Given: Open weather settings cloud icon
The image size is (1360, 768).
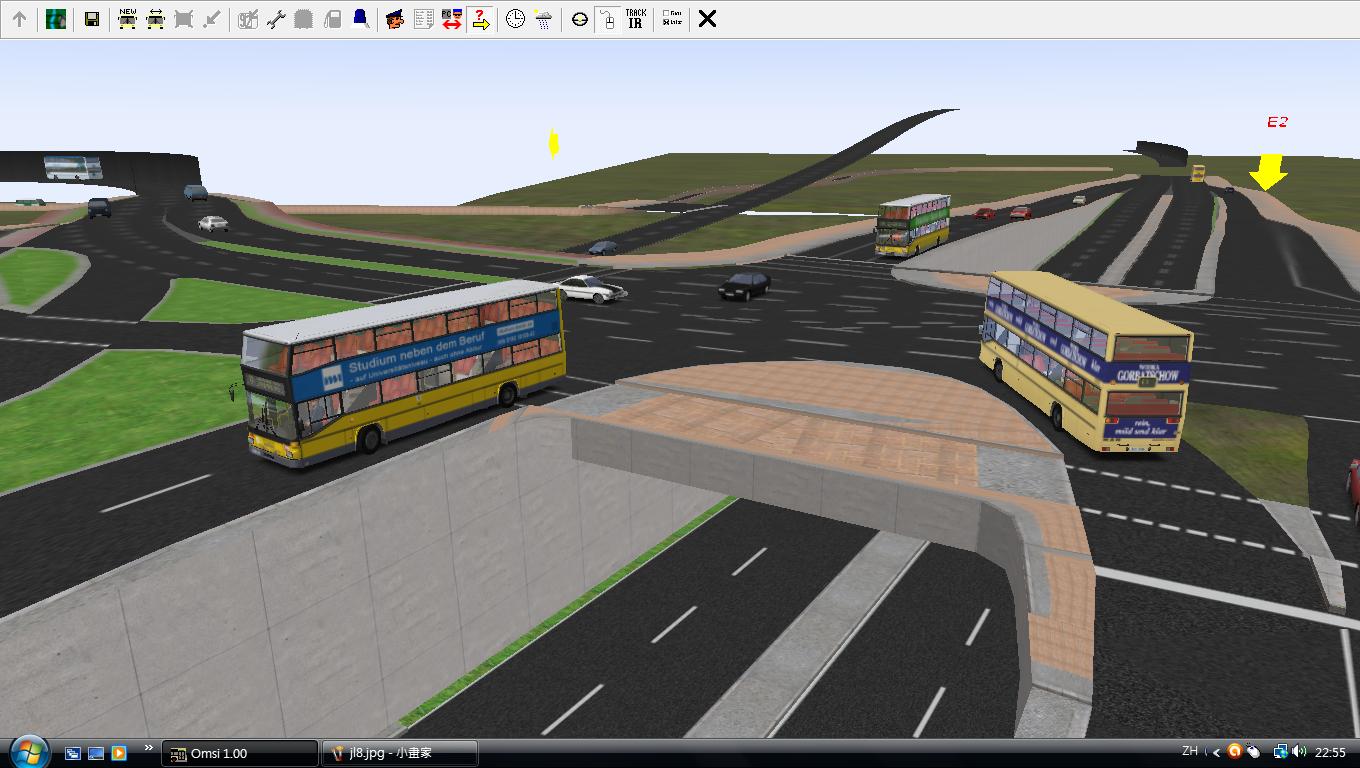Looking at the screenshot, I should coord(543,19).
